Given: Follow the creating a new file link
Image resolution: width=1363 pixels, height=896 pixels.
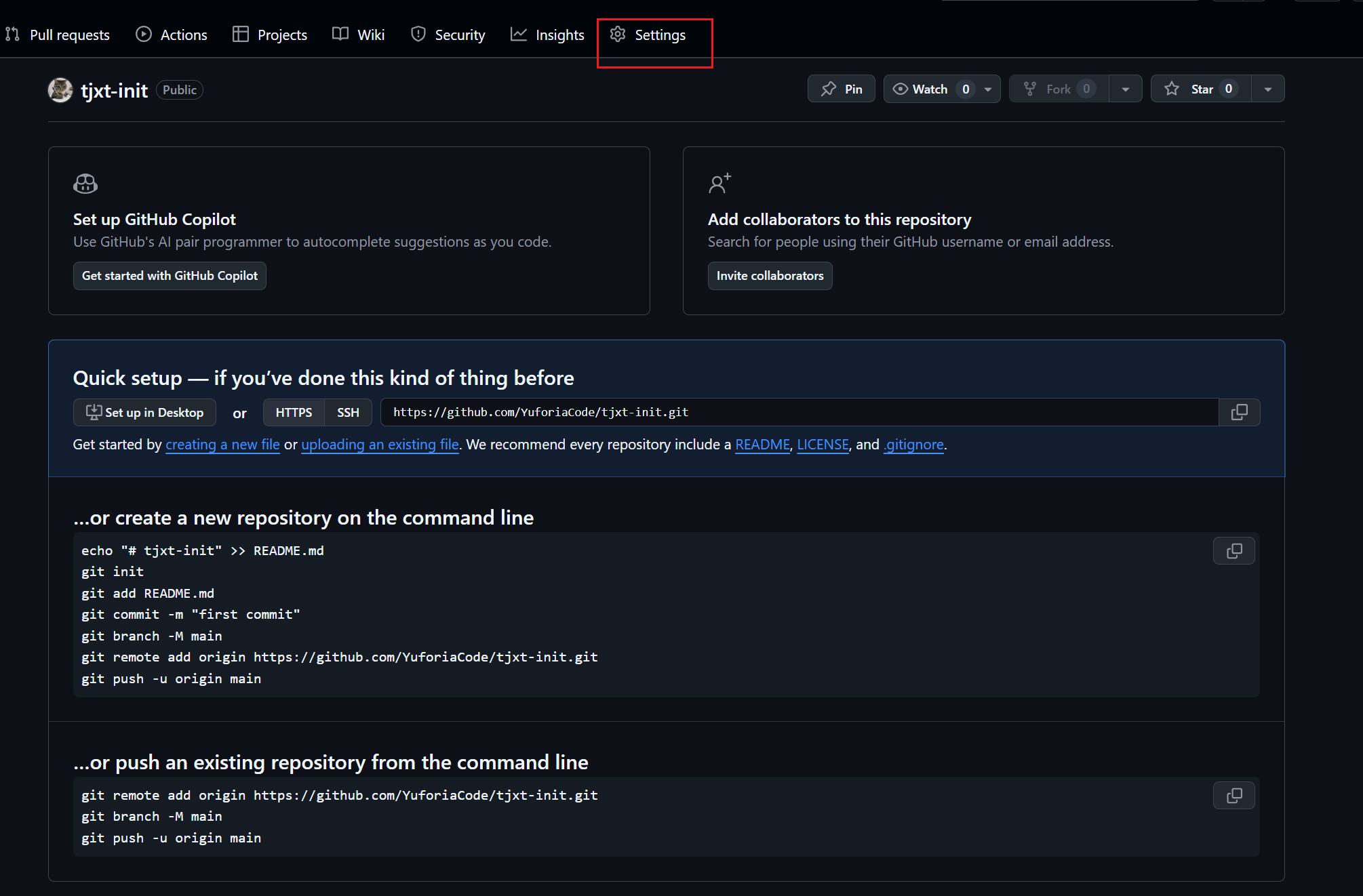Looking at the screenshot, I should [x=222, y=445].
